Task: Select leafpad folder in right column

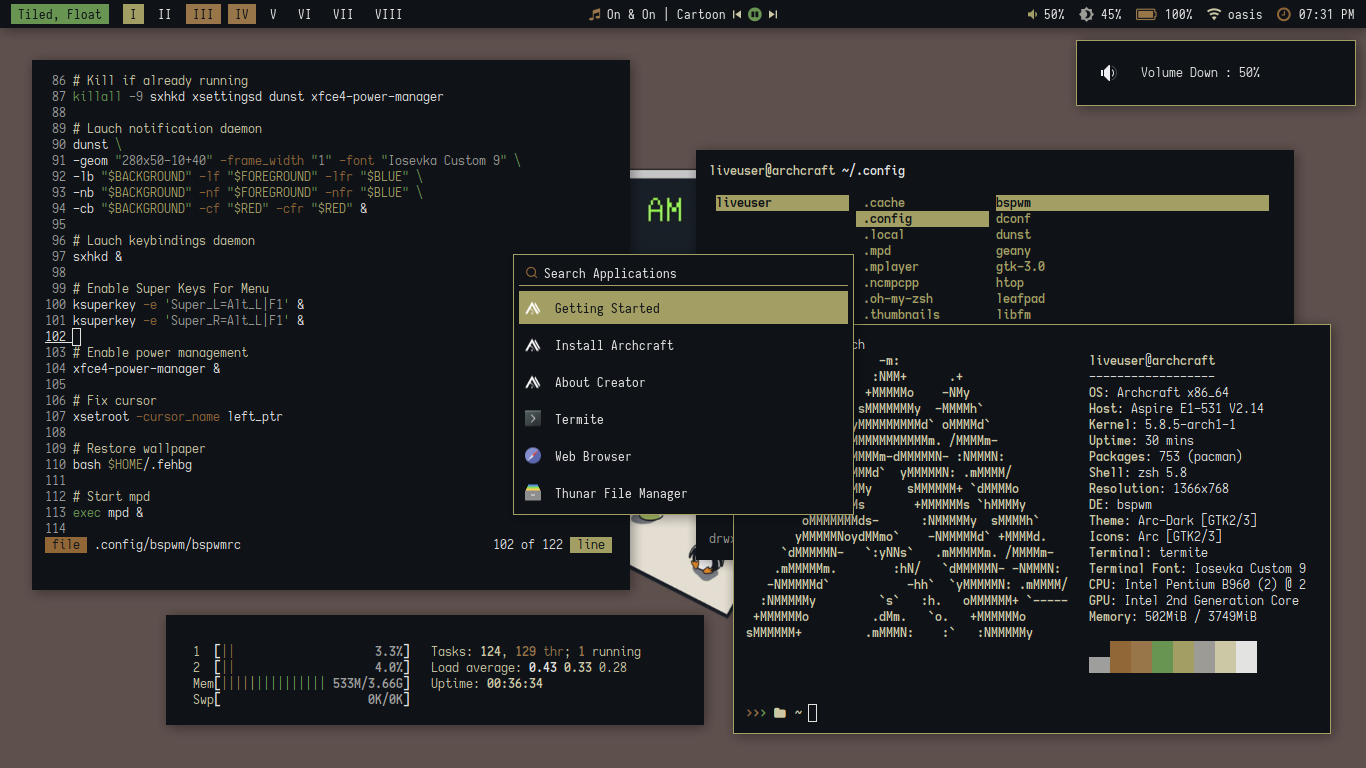Action: [1020, 299]
